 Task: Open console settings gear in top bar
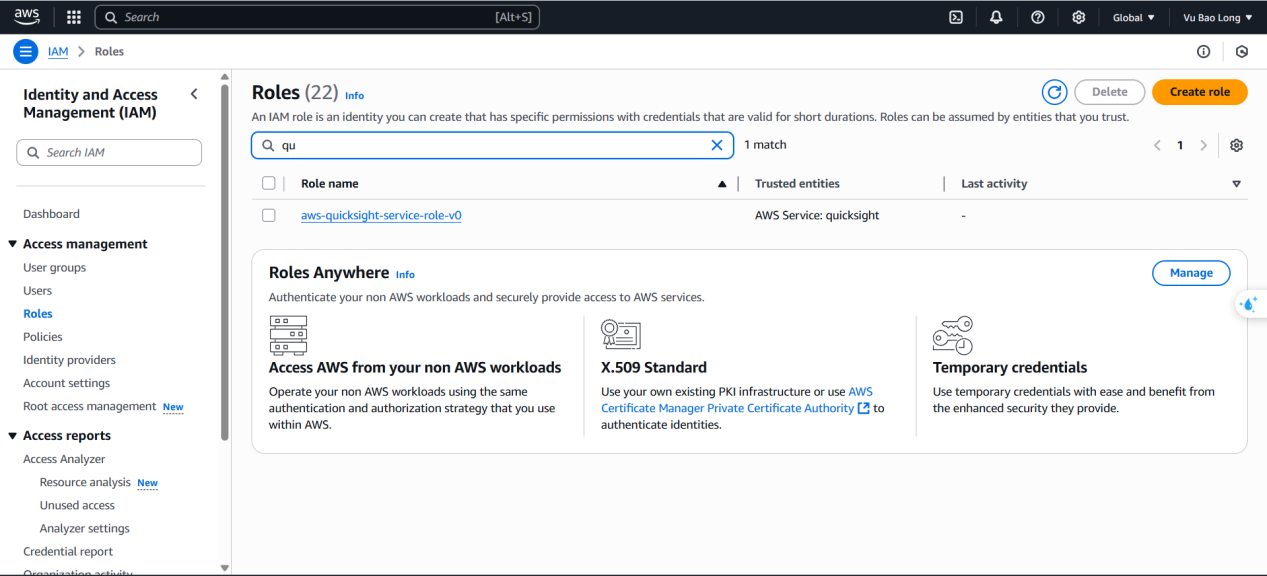[x=1078, y=17]
